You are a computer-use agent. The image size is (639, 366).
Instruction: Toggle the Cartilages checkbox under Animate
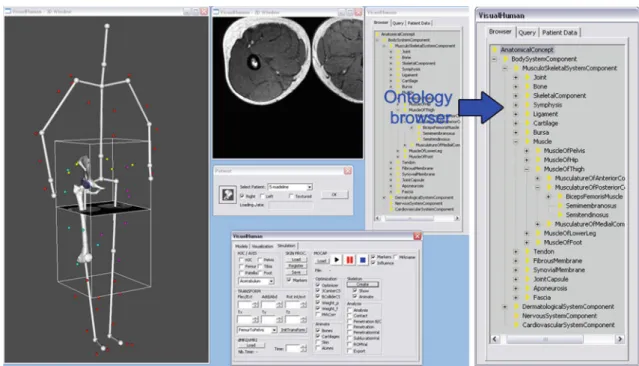tap(317, 336)
